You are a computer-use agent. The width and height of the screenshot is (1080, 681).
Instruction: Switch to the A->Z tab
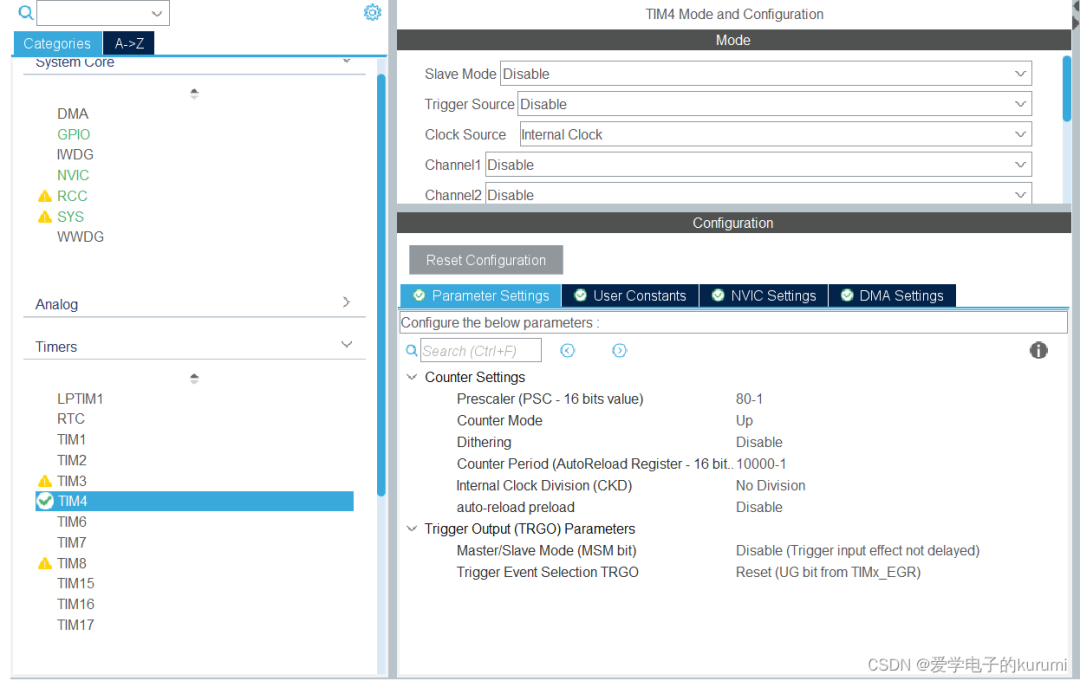pos(130,43)
